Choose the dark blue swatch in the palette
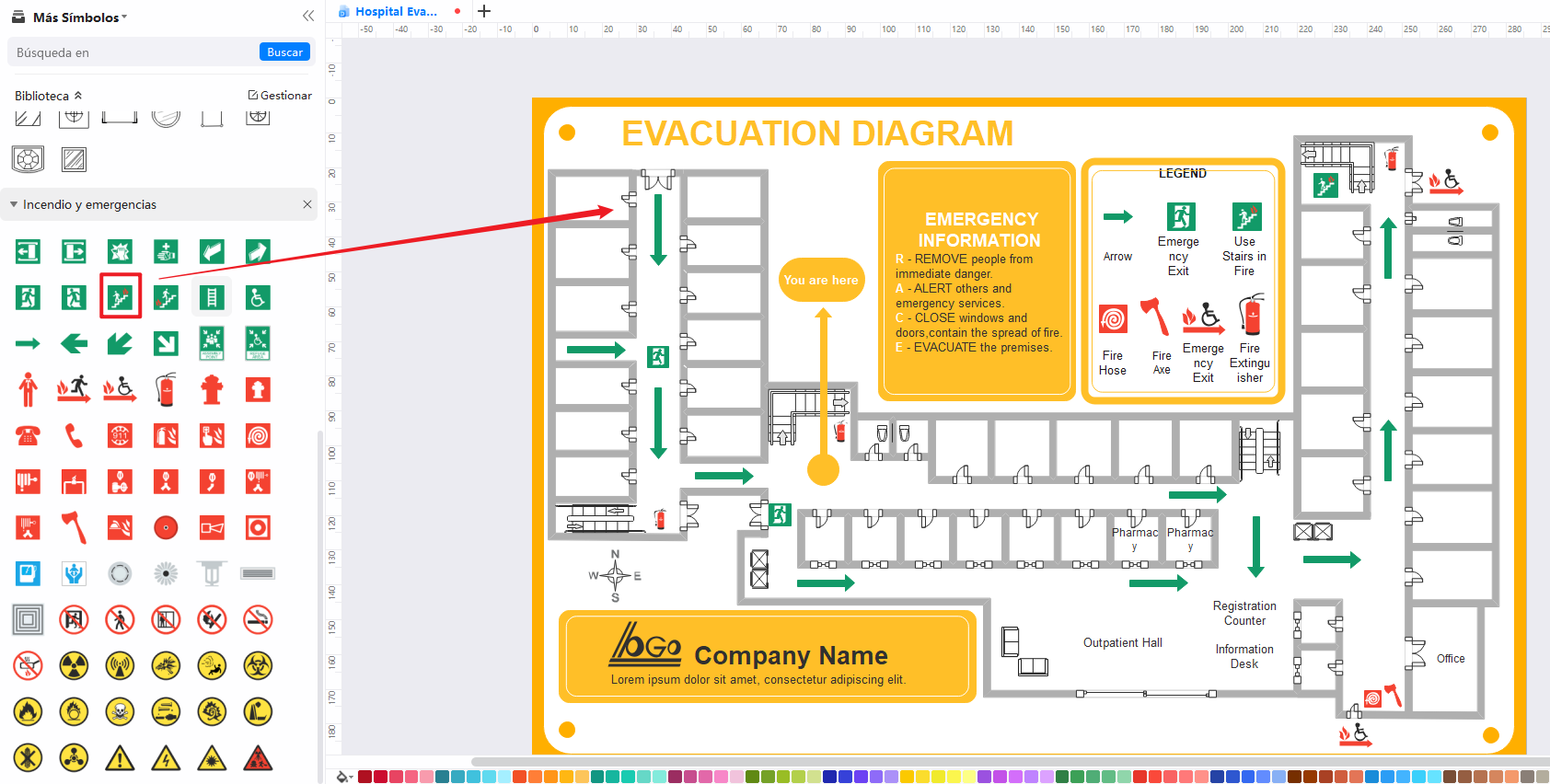The height and width of the screenshot is (784, 1550). pos(829,777)
